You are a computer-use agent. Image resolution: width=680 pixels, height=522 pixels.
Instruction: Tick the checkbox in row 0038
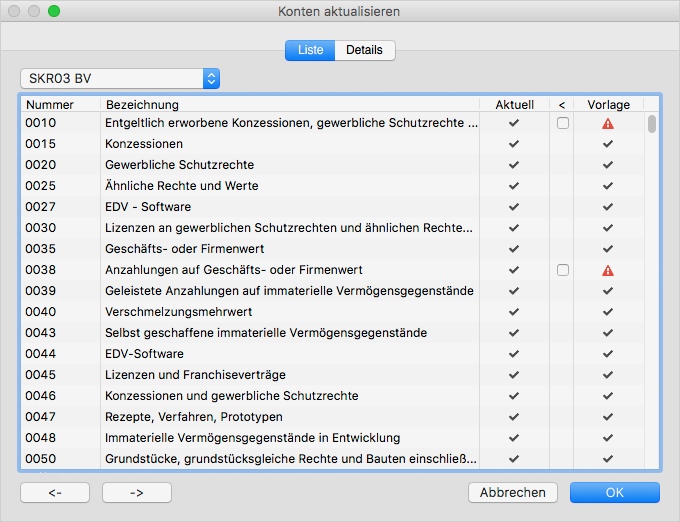(x=563, y=270)
